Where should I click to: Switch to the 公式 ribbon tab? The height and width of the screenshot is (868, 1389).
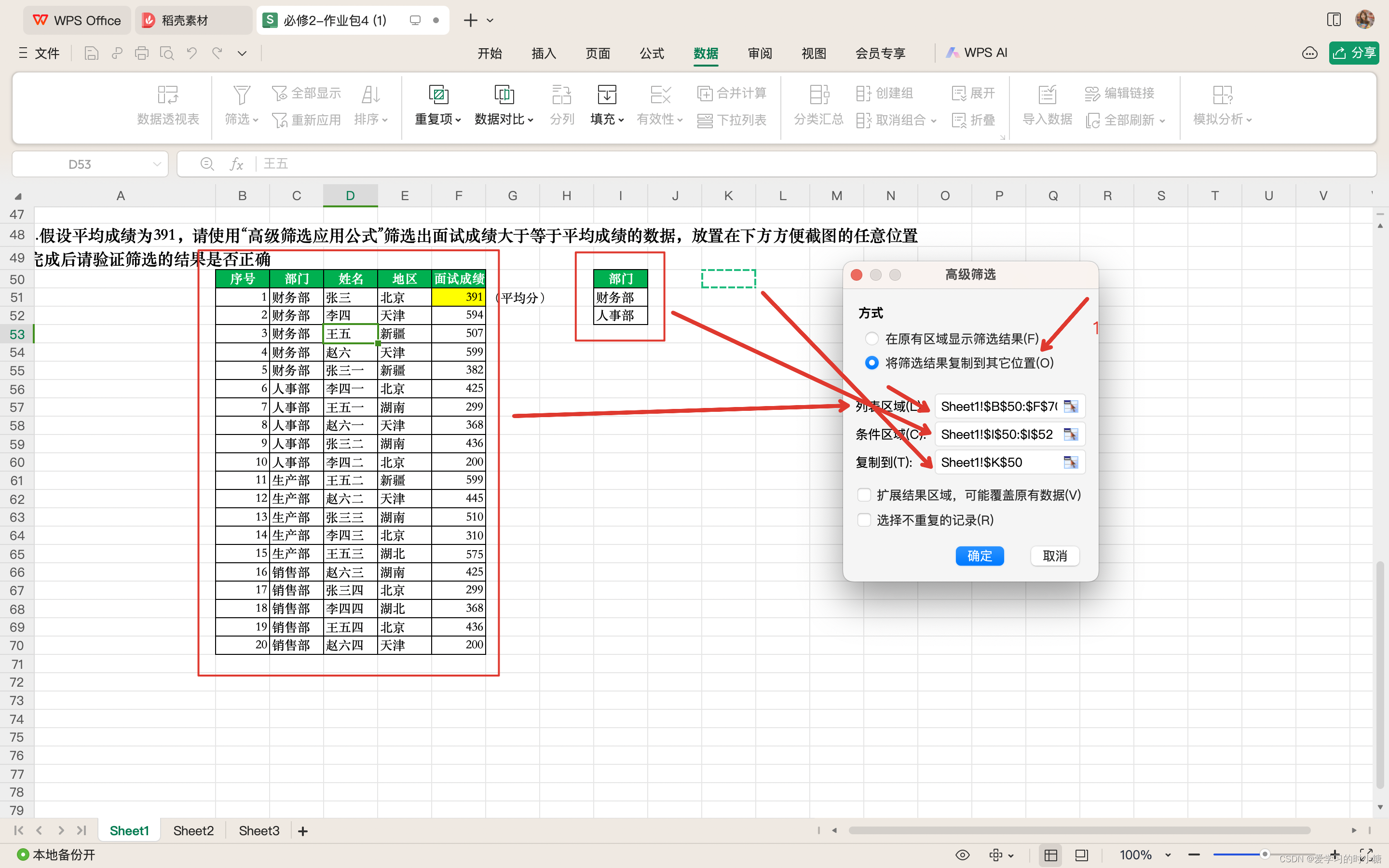click(652, 54)
